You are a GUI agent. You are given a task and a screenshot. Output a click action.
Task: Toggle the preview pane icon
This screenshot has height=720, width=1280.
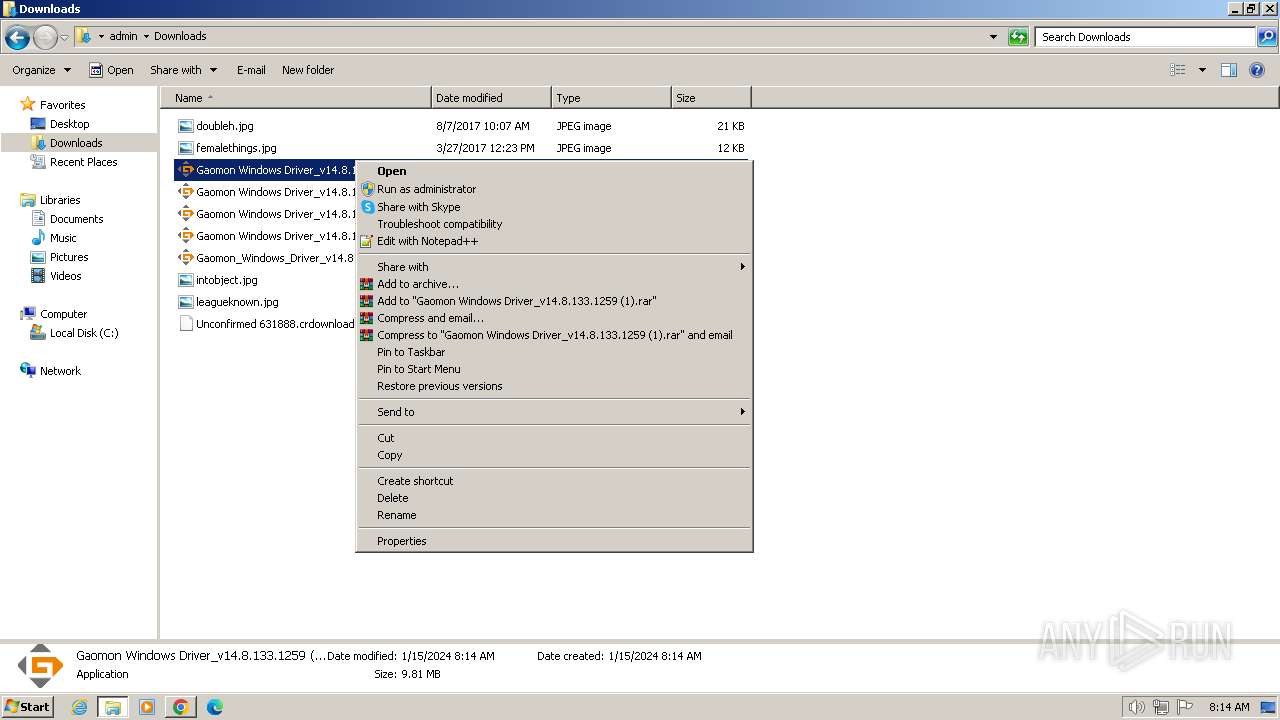[x=1229, y=70]
